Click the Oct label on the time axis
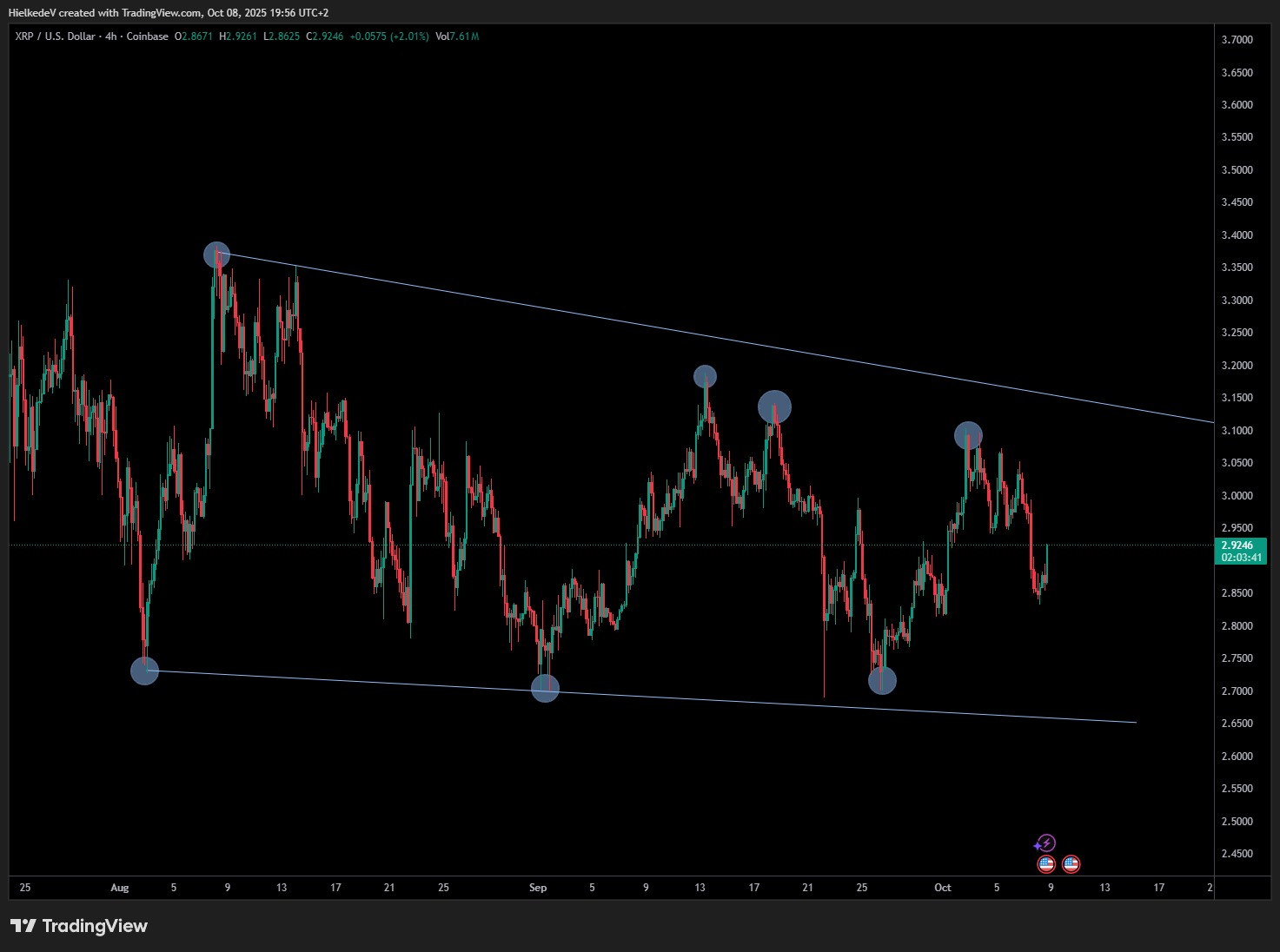Viewport: 1280px width, 952px height. pyautogui.click(x=942, y=888)
